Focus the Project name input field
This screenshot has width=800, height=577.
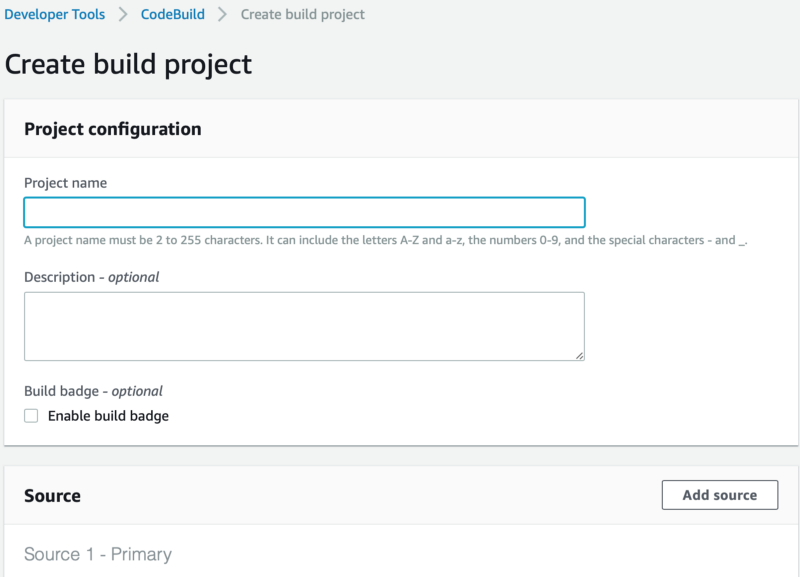(304, 212)
